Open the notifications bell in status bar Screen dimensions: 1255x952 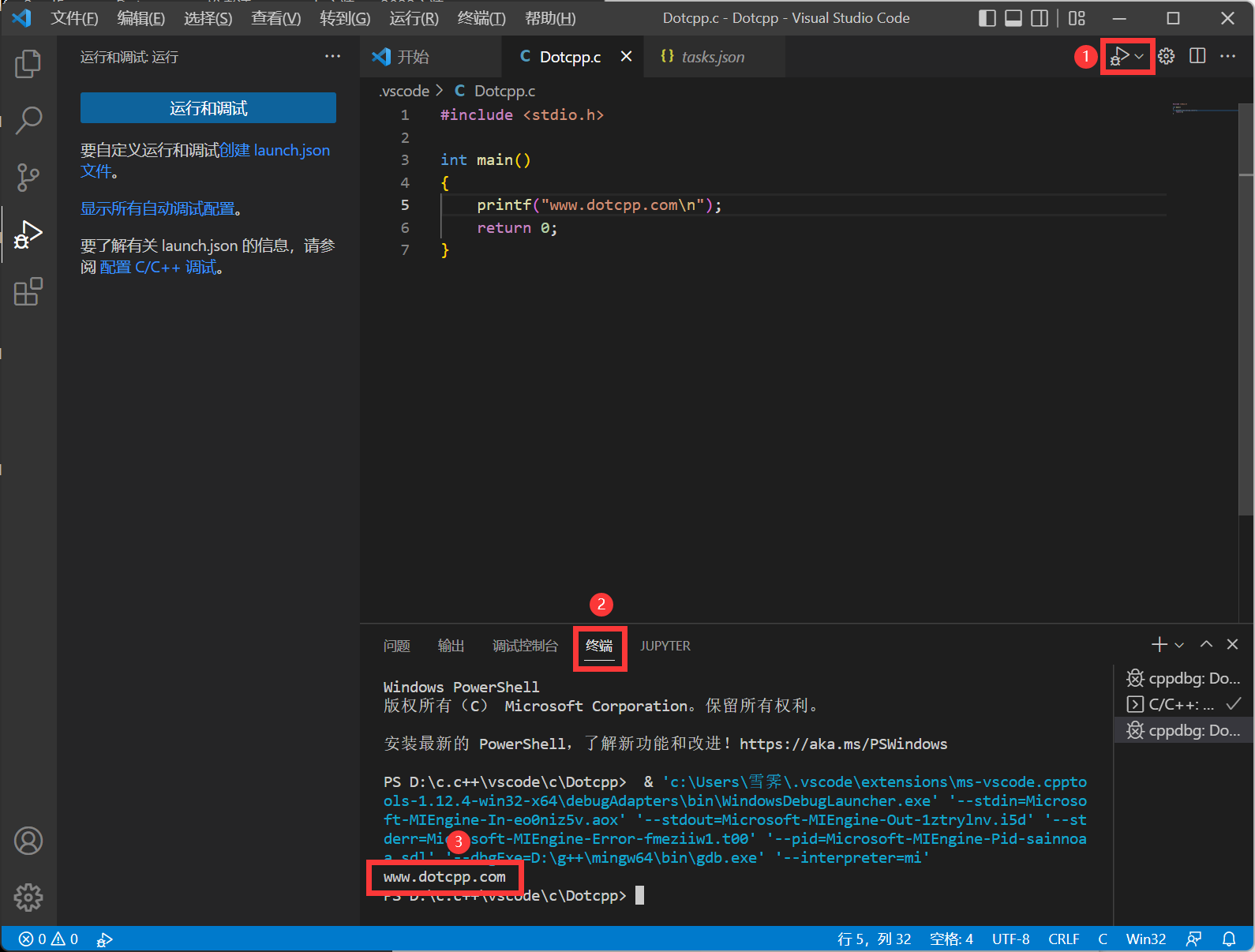coord(1229,939)
